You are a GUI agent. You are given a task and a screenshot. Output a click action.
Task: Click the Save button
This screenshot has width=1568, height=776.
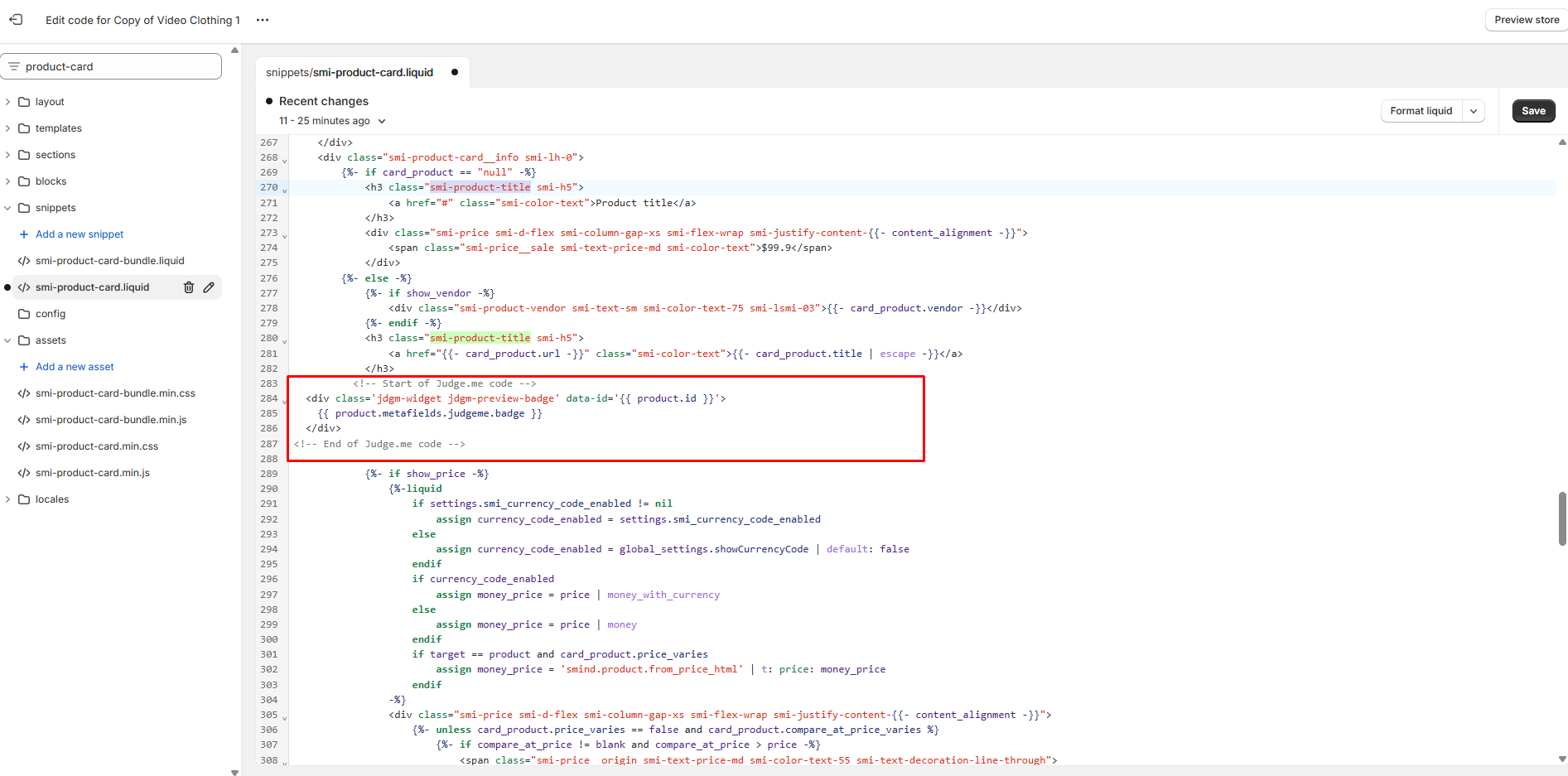[x=1533, y=111]
